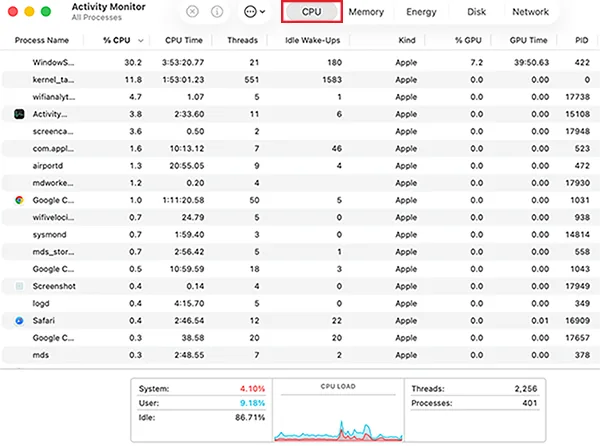Open the Energy tab
Viewport: 600px width, 446px height.
click(421, 12)
